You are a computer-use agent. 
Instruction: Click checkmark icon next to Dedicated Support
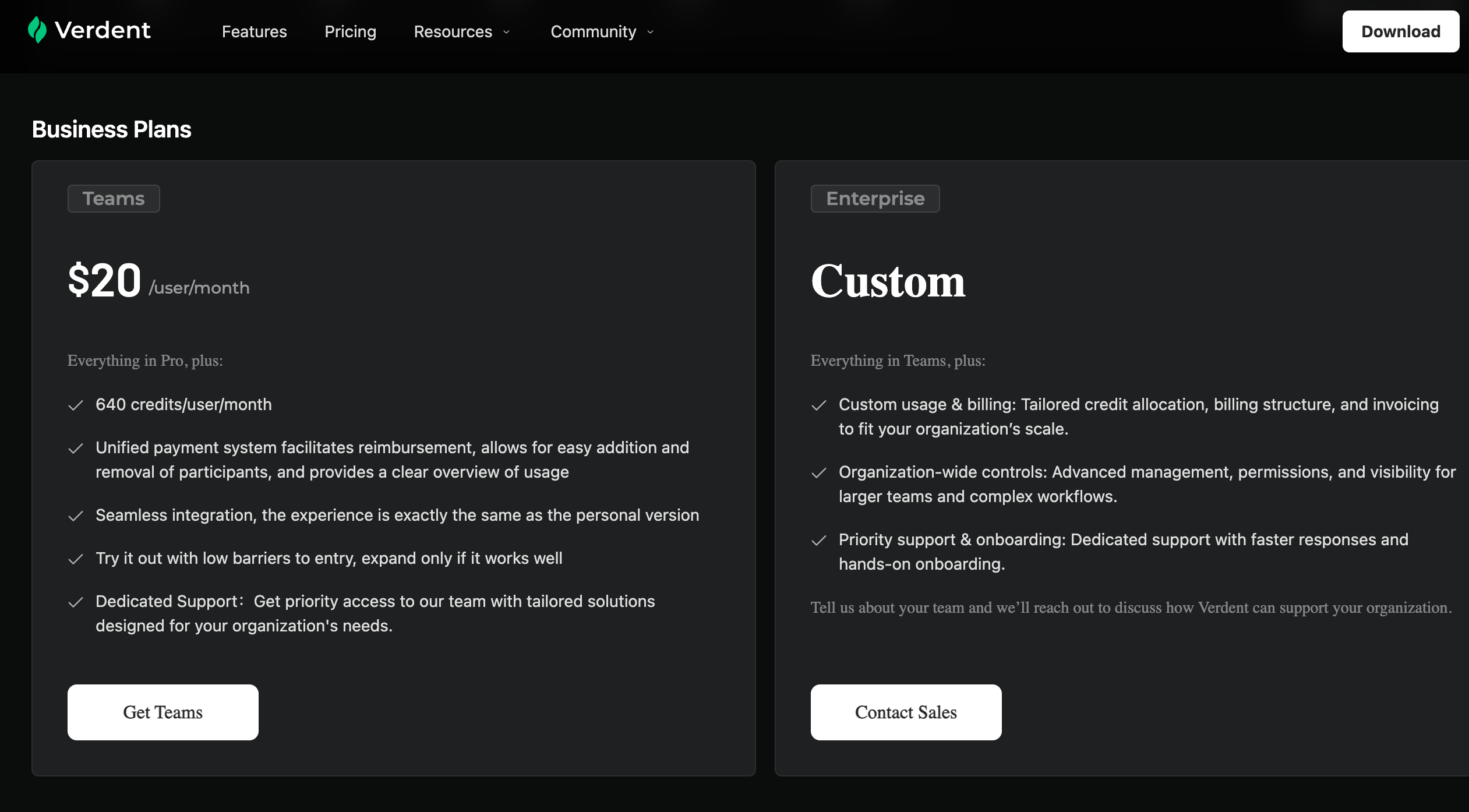(76, 602)
